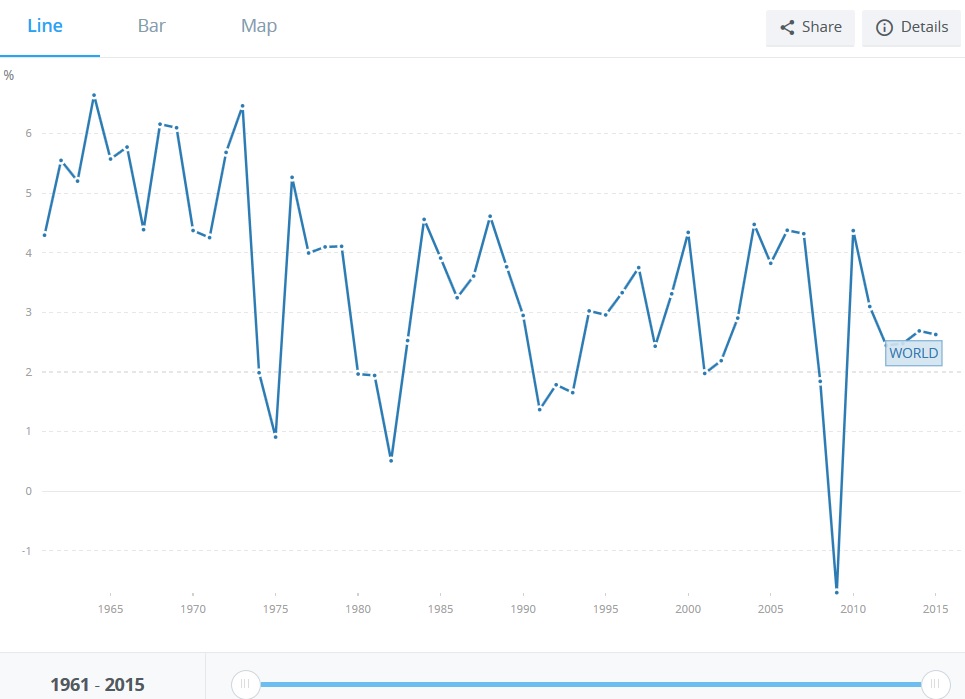This screenshot has height=699, width=965.
Task: Click the right handle of year slider
Action: point(936,684)
